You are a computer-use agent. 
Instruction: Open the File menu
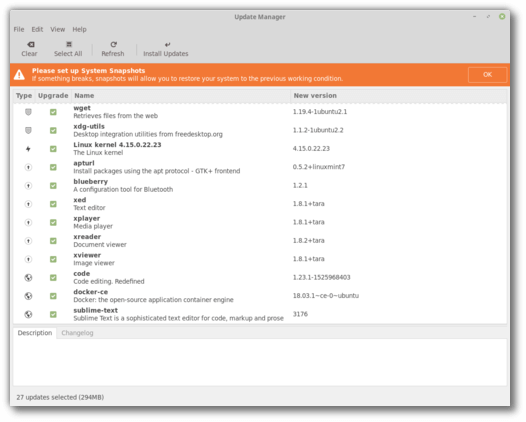click(19, 30)
